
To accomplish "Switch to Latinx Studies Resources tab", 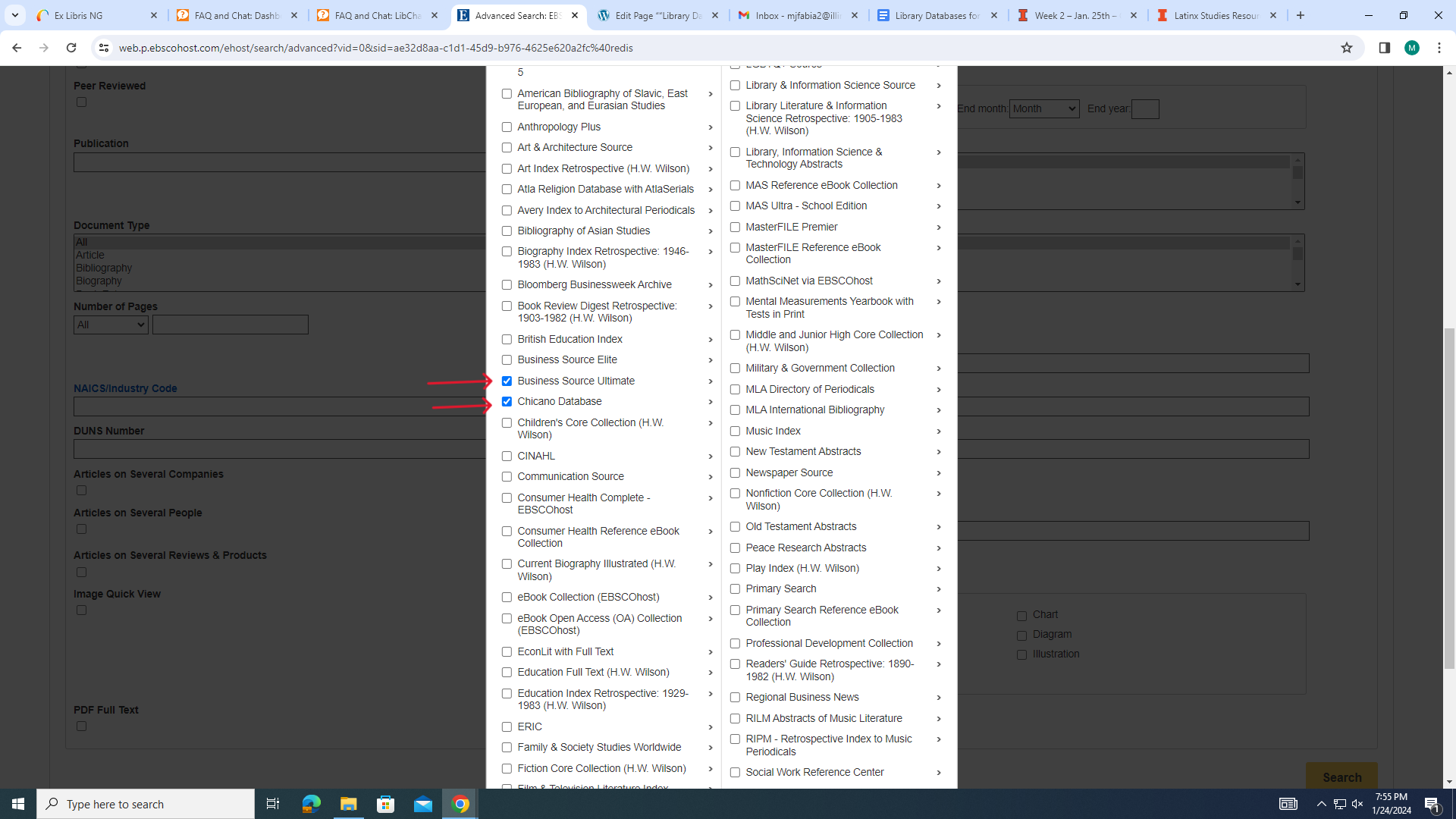I will [x=1213, y=15].
